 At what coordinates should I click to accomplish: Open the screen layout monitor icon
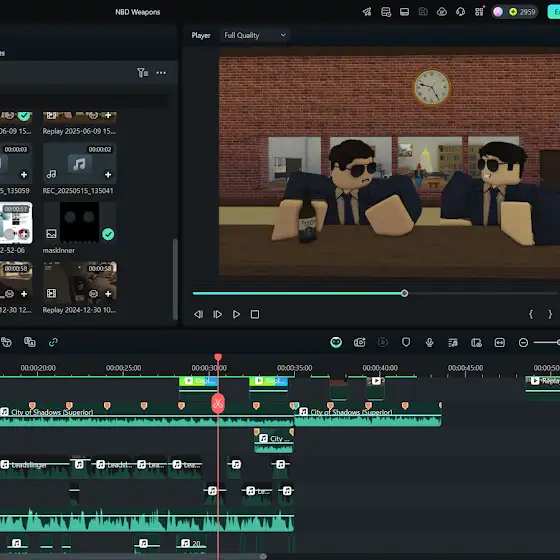tap(404, 12)
